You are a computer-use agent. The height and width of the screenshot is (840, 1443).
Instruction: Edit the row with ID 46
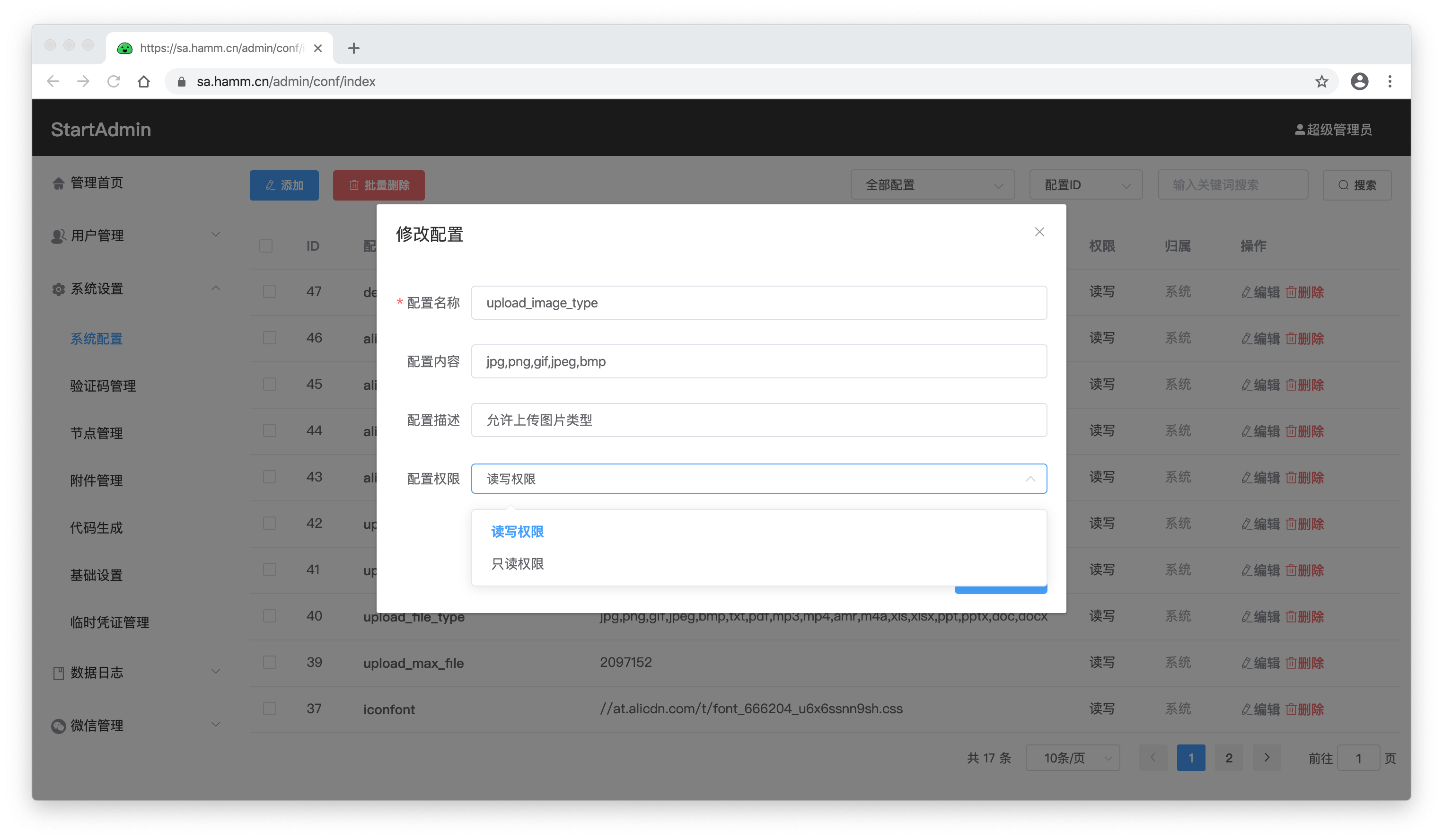point(1260,338)
